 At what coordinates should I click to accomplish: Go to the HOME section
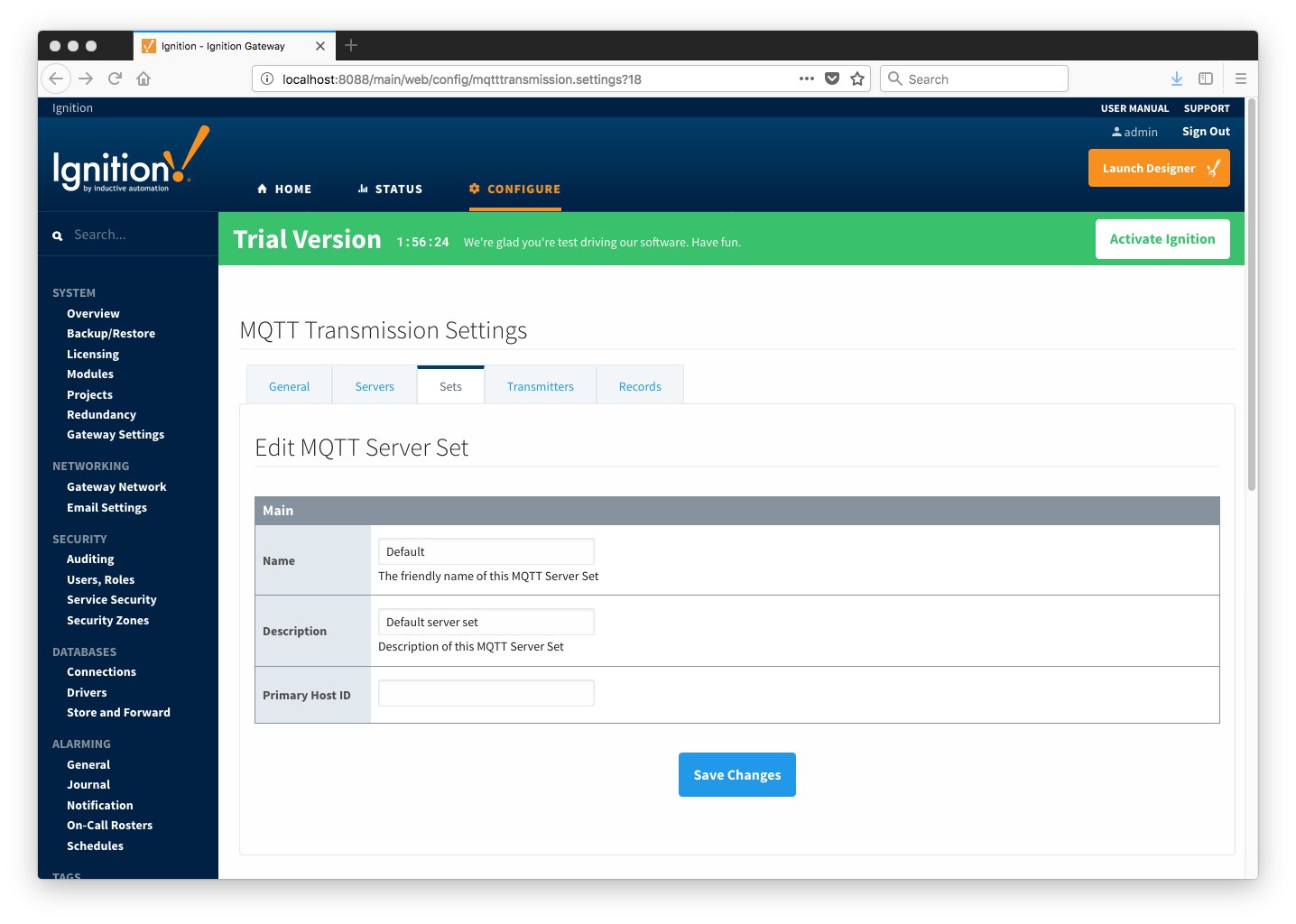284,189
